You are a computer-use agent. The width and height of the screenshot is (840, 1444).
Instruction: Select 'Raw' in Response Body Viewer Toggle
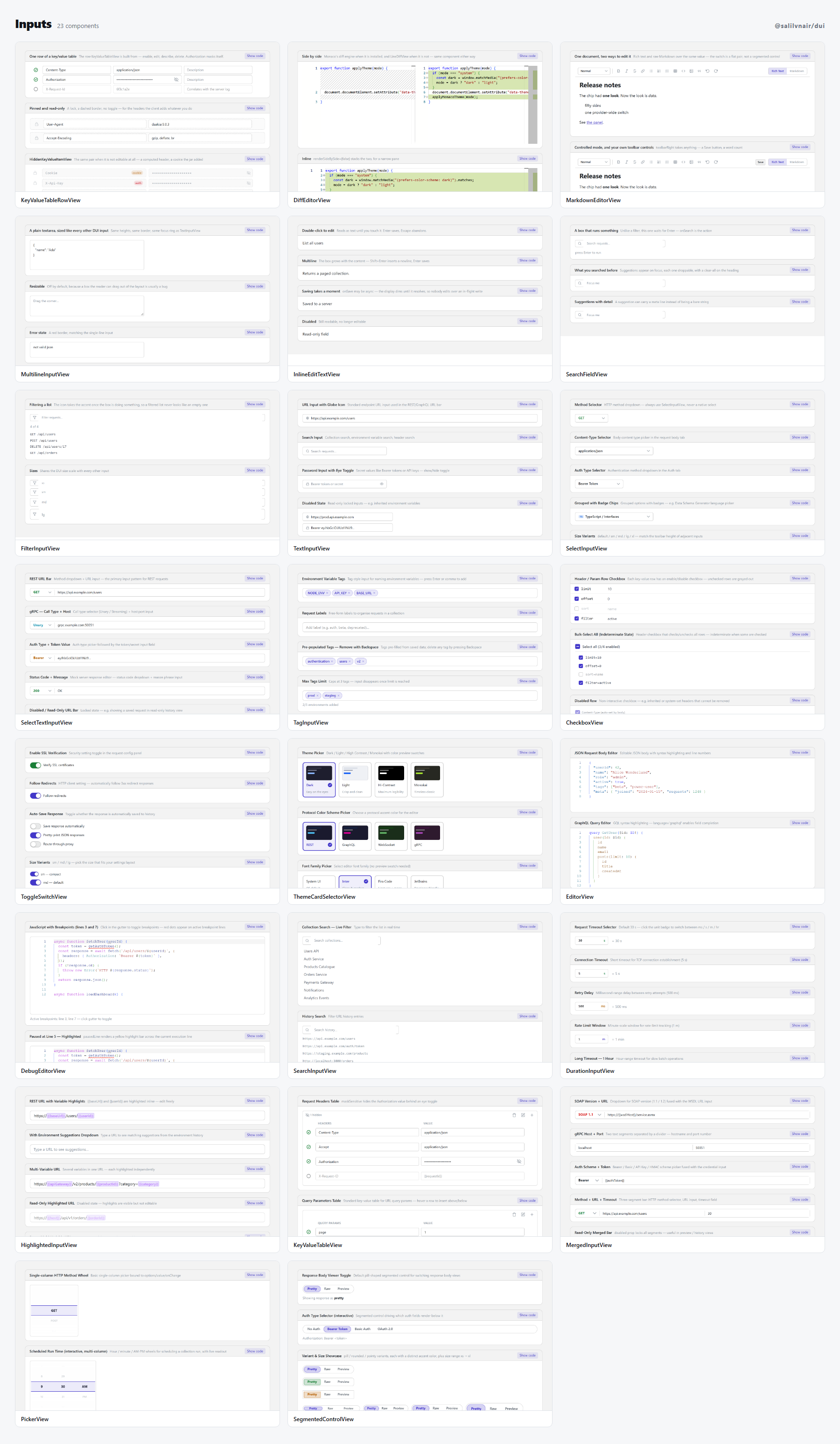click(327, 1289)
